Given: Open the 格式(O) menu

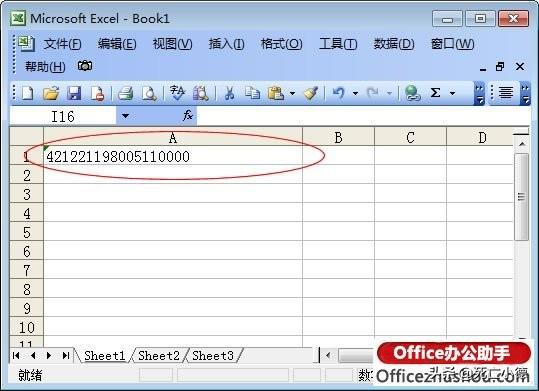Looking at the screenshot, I should 282,44.
